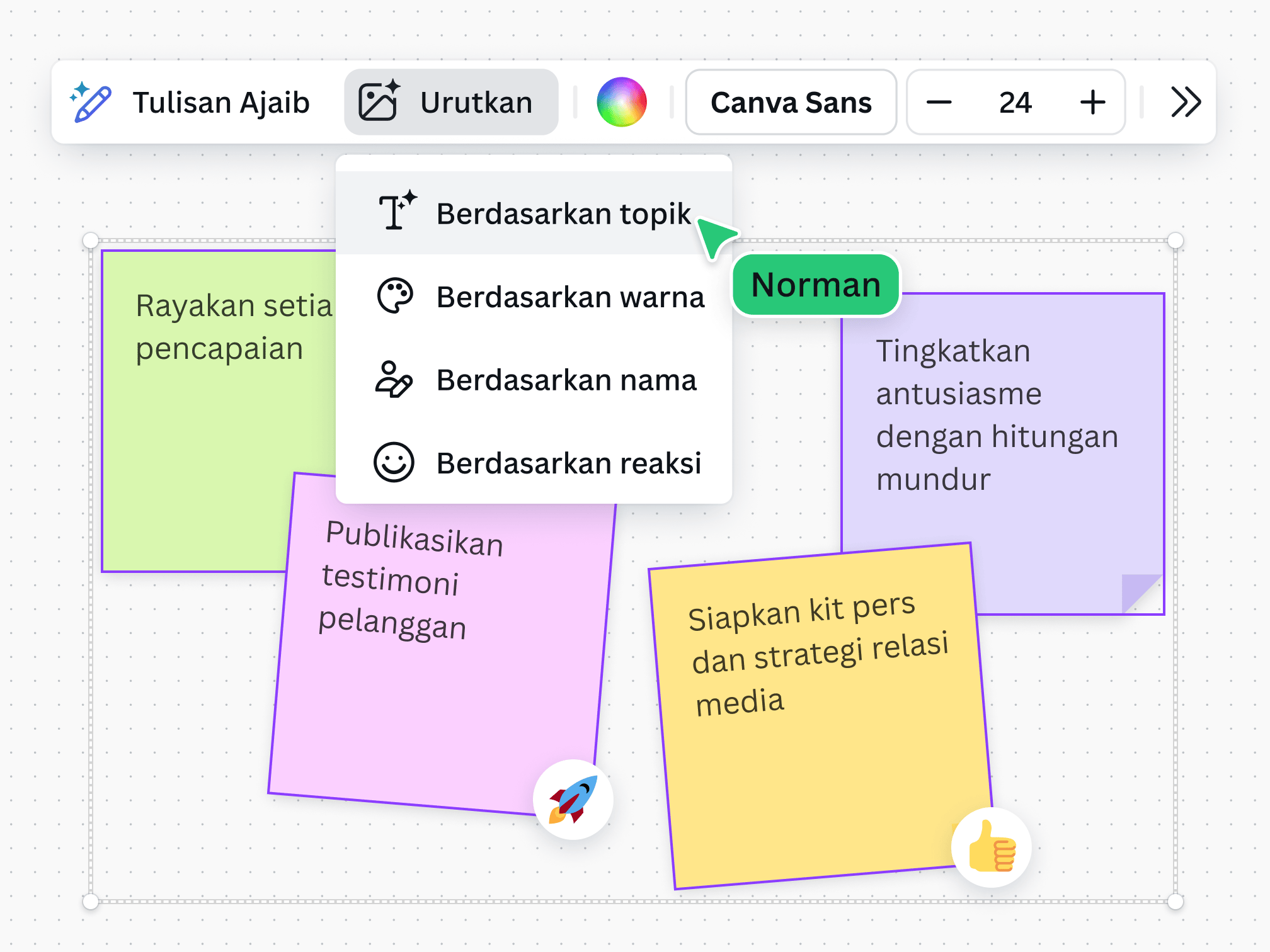The height and width of the screenshot is (952, 1270).
Task: Select the person icon next to Berdasarkan nama
Action: pos(395,380)
